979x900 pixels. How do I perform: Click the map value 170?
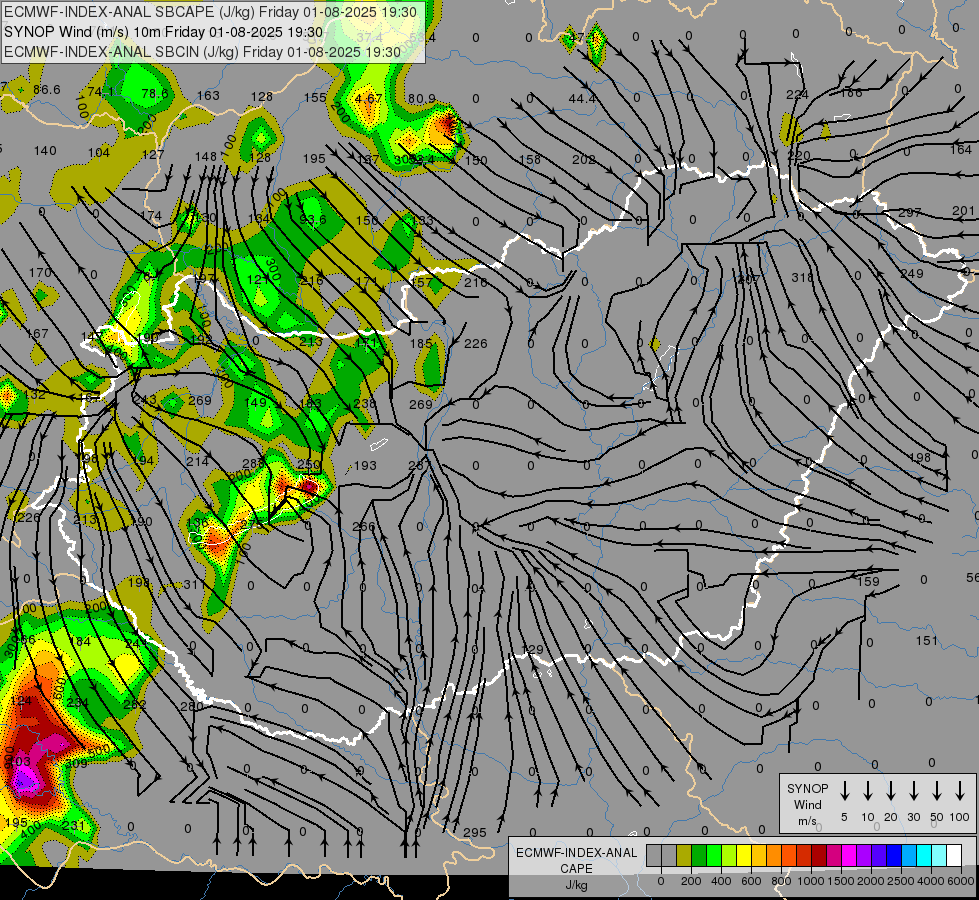(40, 273)
